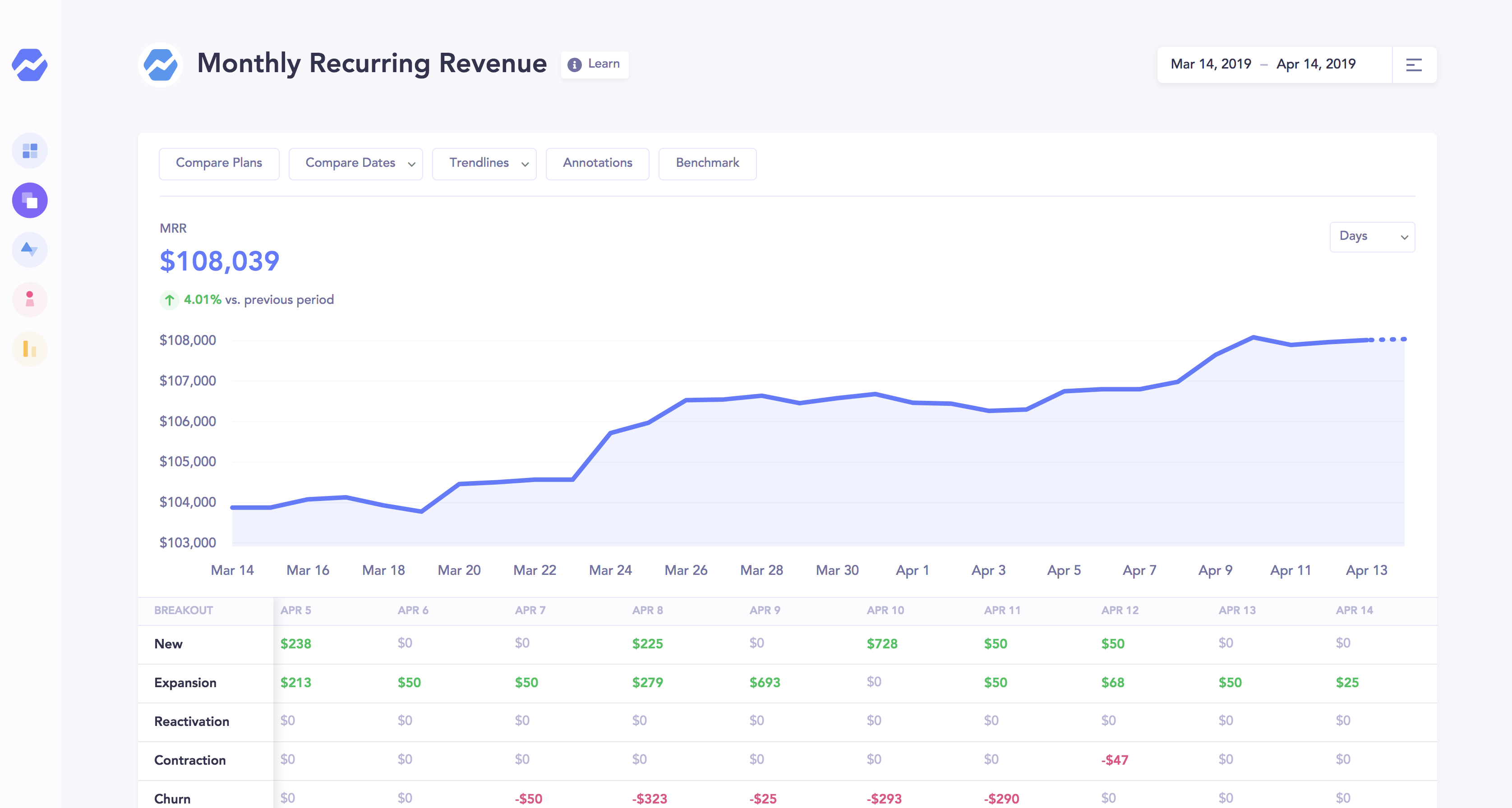Click the hamburger menu icon beside the date range
The height and width of the screenshot is (808, 1512).
tap(1413, 64)
